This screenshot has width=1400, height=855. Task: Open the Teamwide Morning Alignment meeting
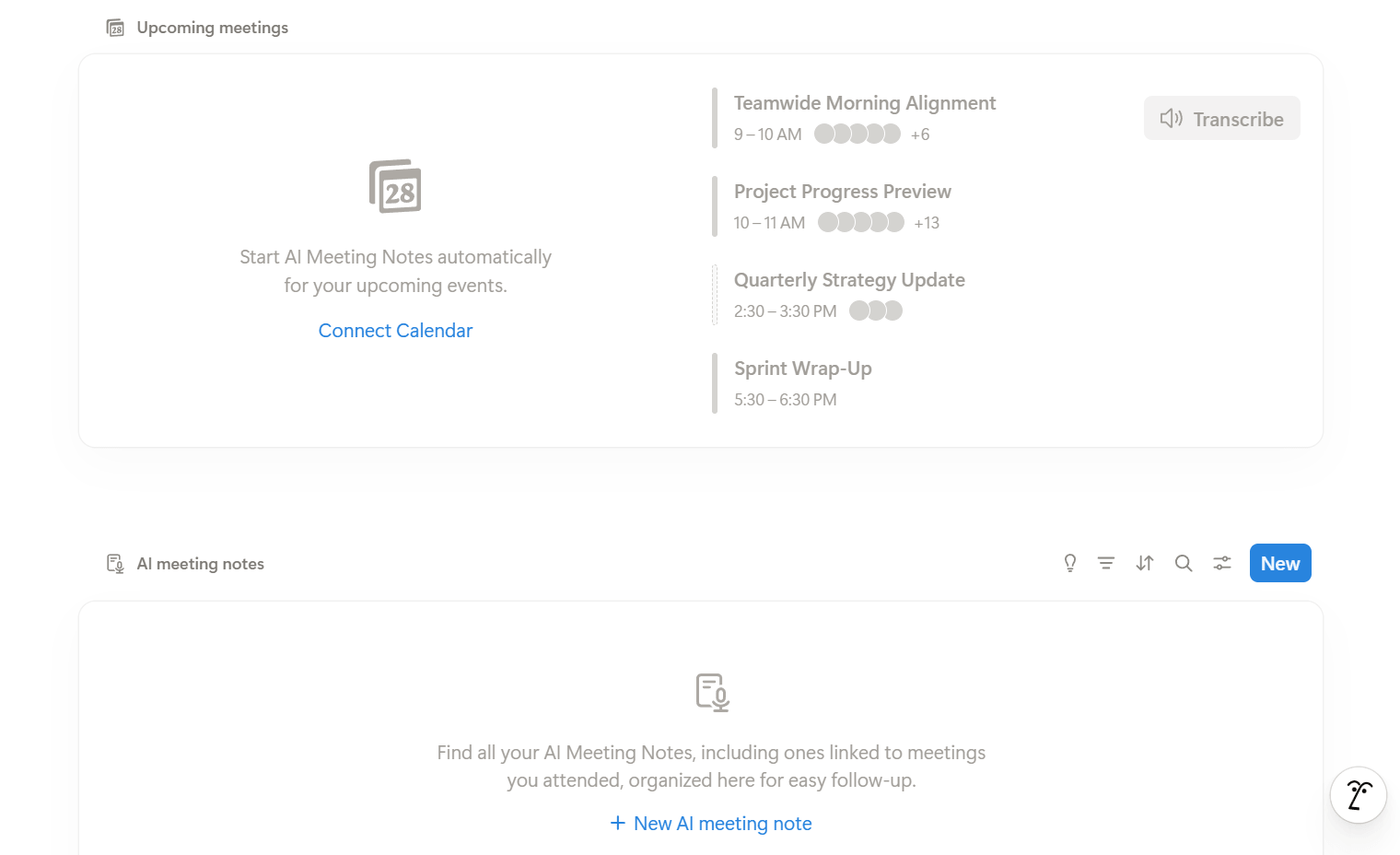pos(864,103)
